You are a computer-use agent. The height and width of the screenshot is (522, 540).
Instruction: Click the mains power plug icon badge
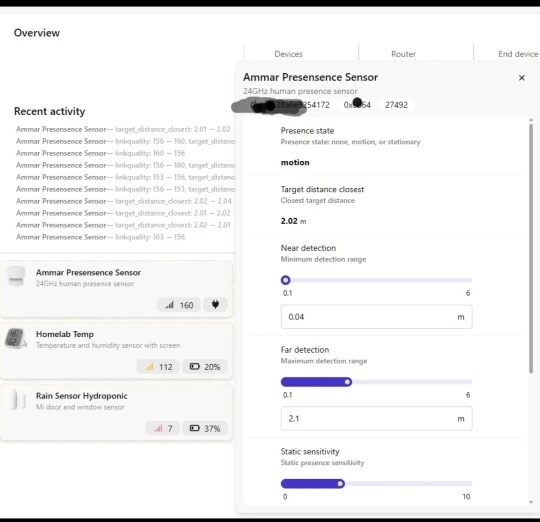point(215,305)
